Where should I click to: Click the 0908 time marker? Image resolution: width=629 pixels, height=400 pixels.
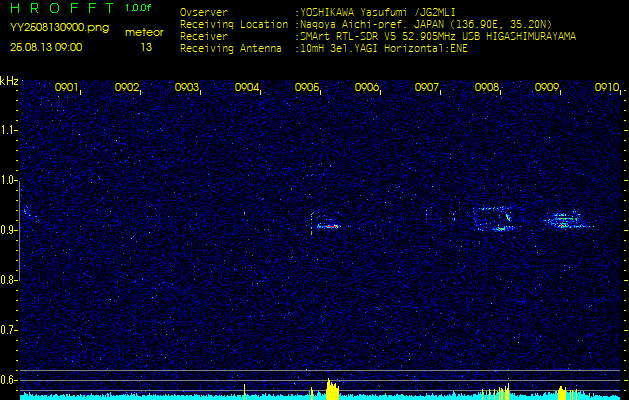point(486,87)
